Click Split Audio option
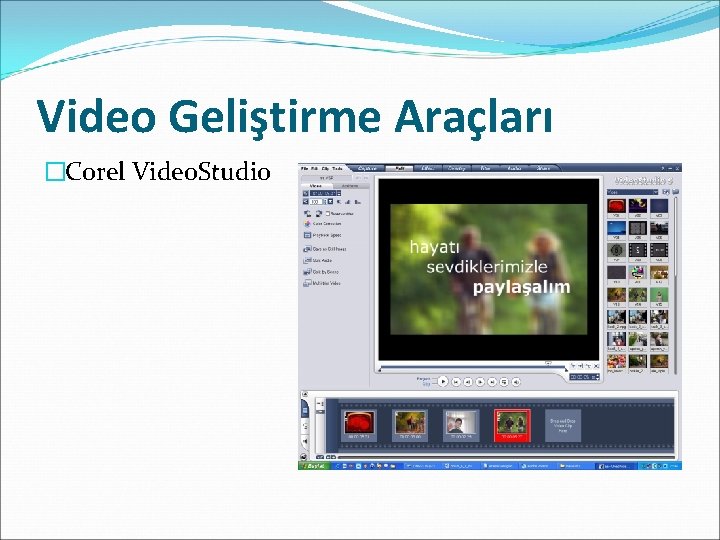Viewport: 720px width, 540px height. pos(318,260)
